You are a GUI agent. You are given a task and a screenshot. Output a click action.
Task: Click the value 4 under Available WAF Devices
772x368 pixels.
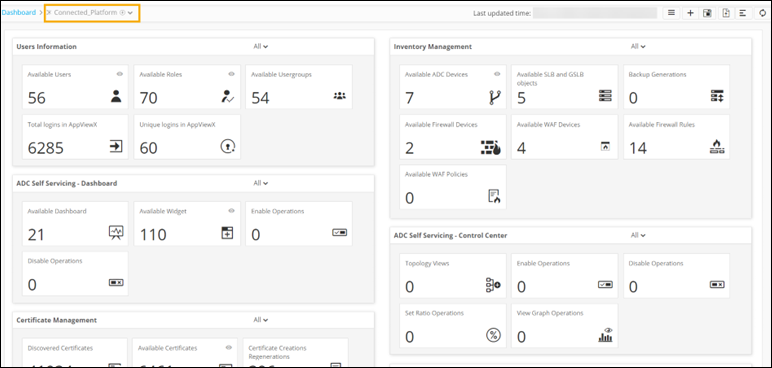pyautogui.click(x=521, y=148)
